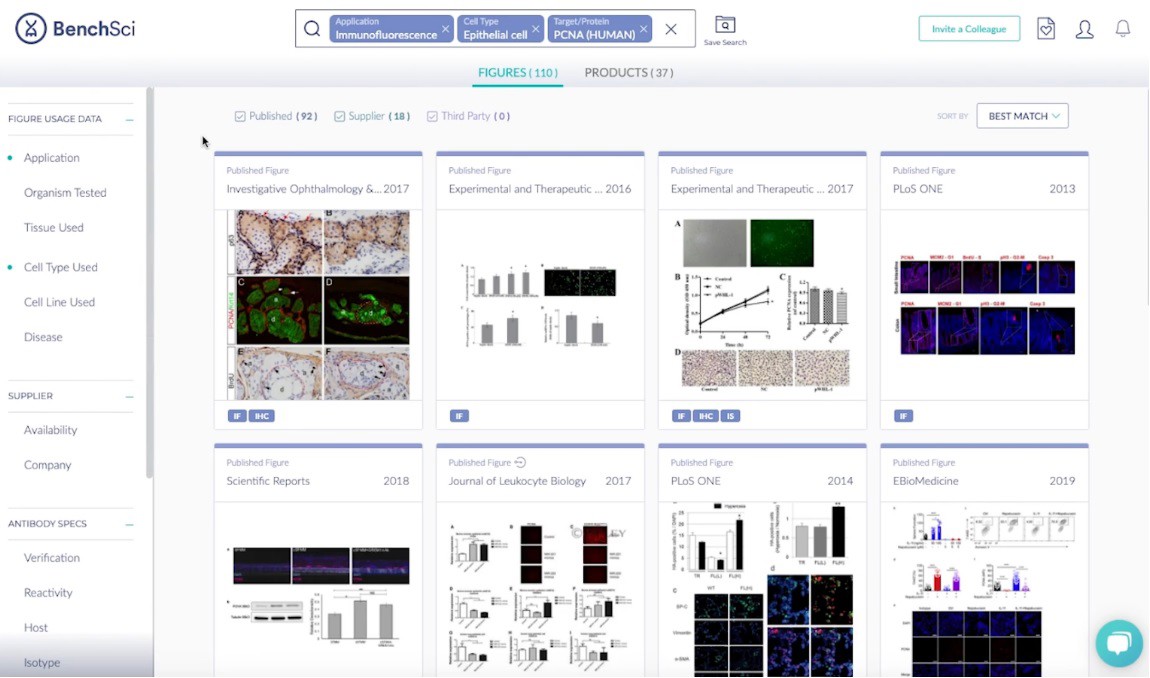Open the chat support widget

1118,643
